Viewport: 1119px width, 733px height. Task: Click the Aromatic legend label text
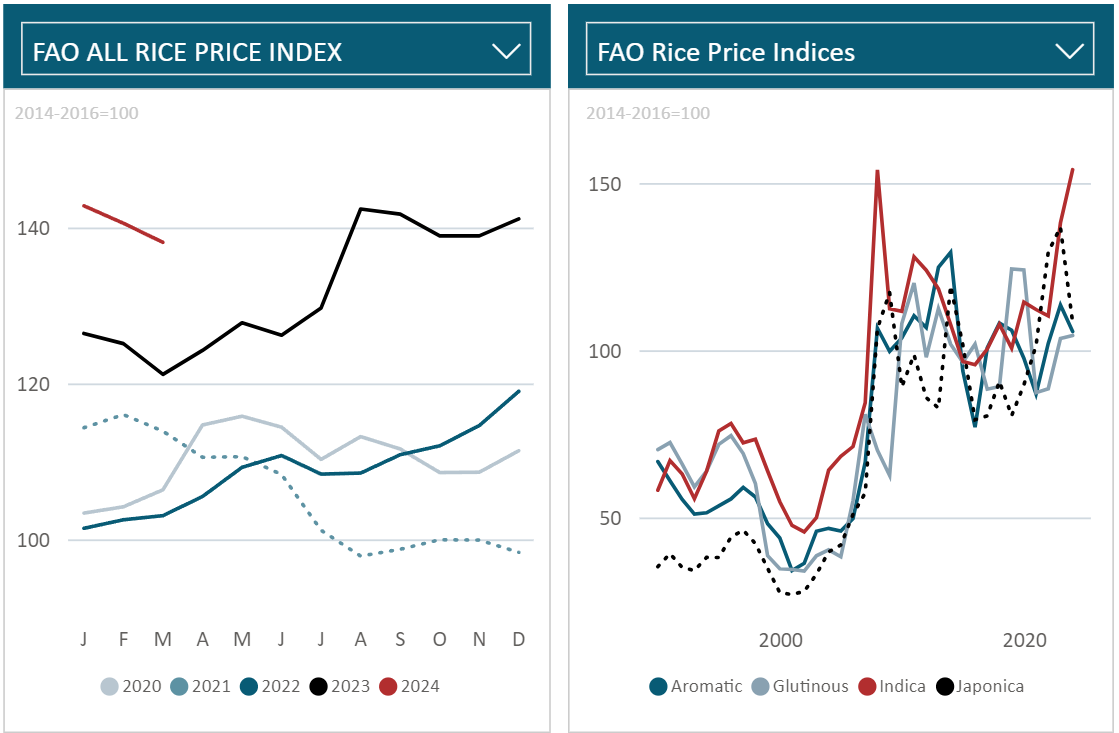click(706, 686)
